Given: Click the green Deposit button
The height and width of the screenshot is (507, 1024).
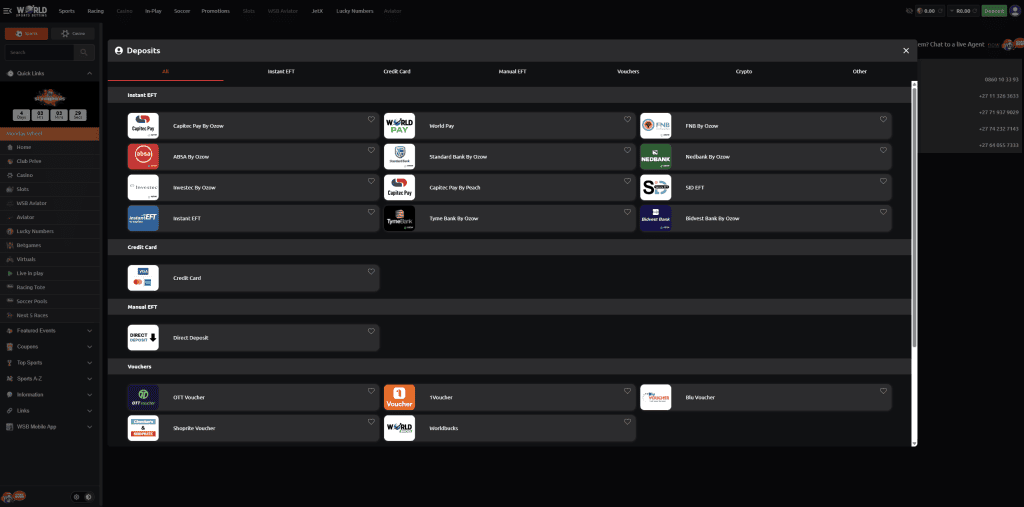Looking at the screenshot, I should (x=994, y=11).
